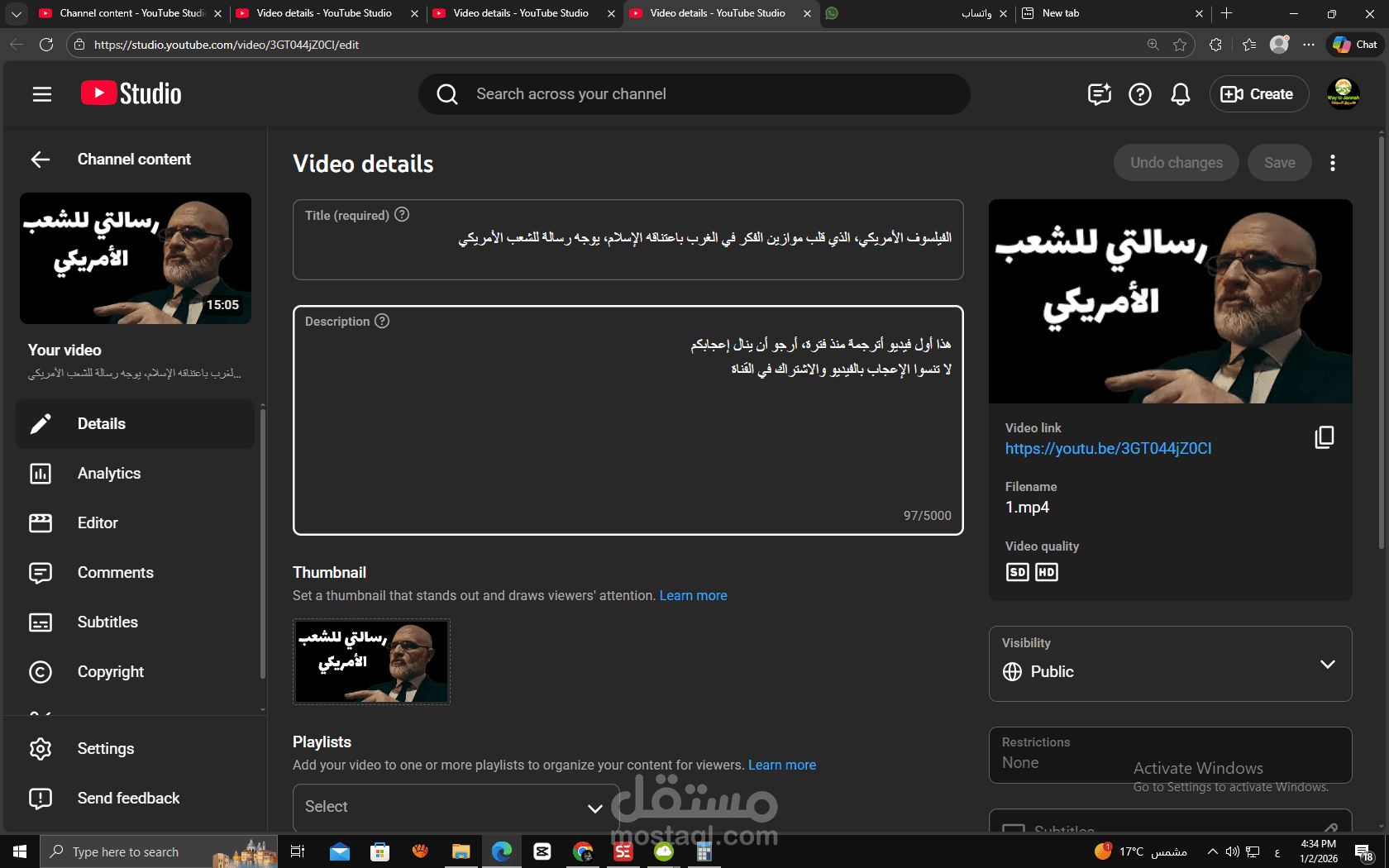Expand the Visibility dropdown showing Public
Viewport: 1389px width, 868px height.
click(1329, 664)
